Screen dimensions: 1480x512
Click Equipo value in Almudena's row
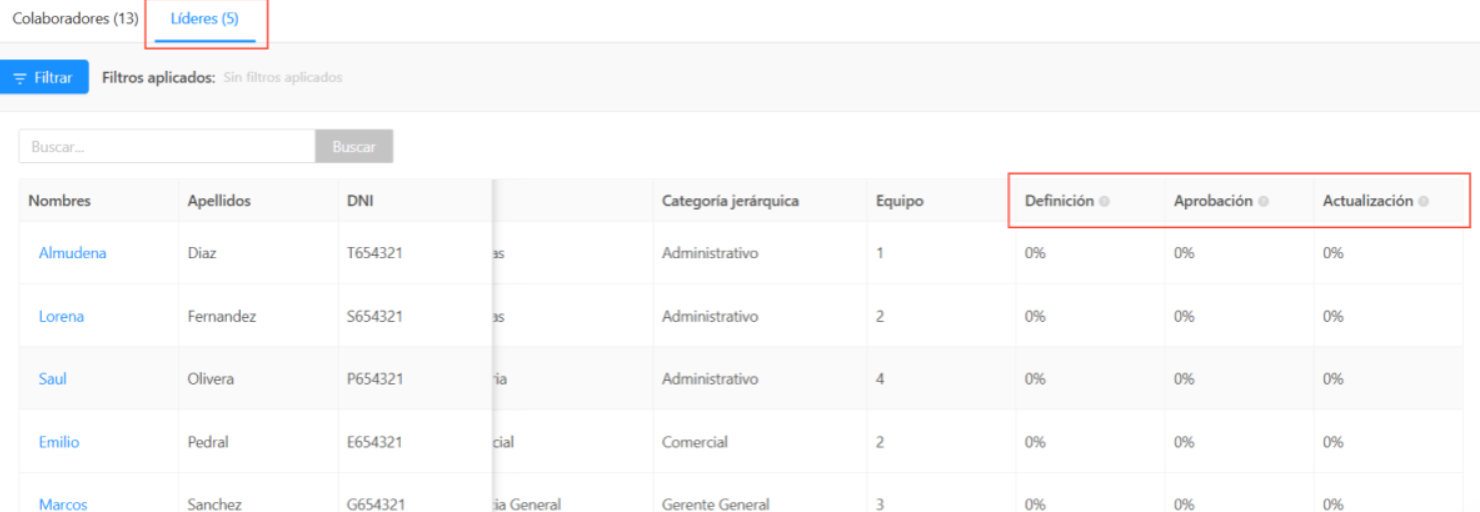tap(880, 253)
